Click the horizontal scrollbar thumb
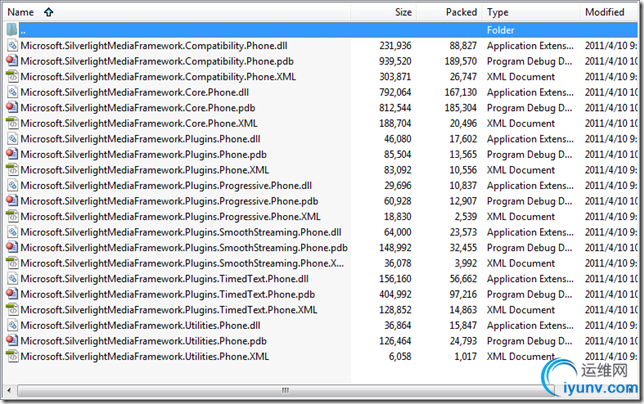 tap(285, 390)
